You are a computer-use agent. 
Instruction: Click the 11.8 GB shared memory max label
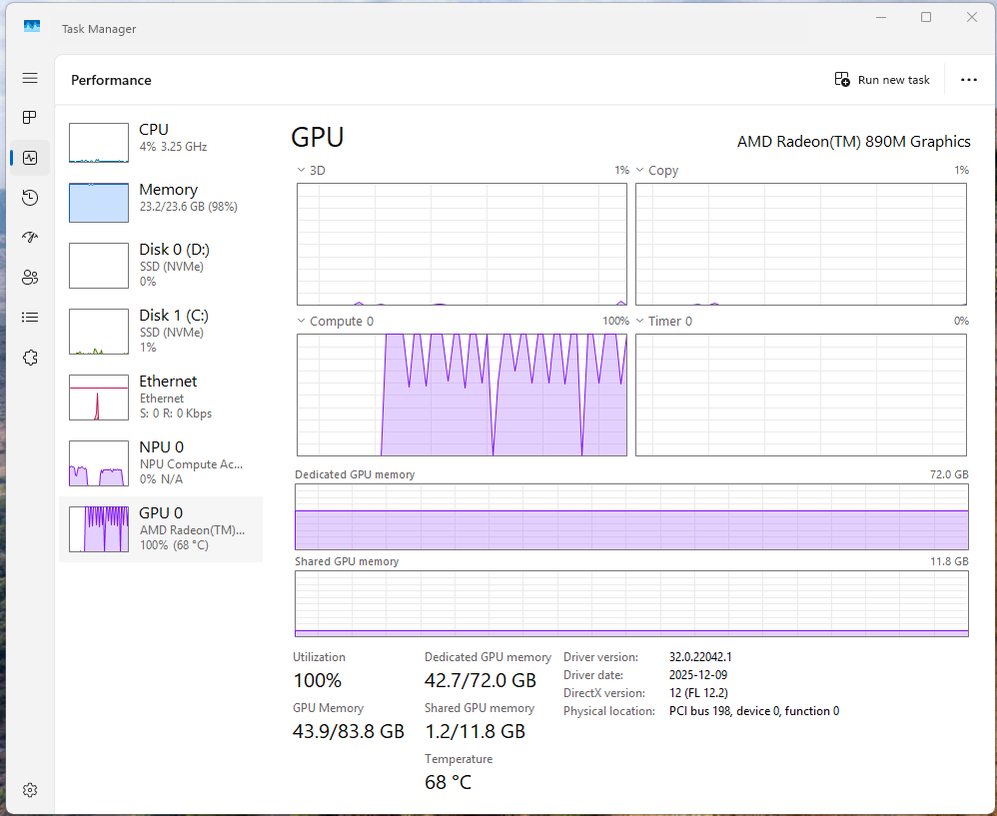pos(949,561)
